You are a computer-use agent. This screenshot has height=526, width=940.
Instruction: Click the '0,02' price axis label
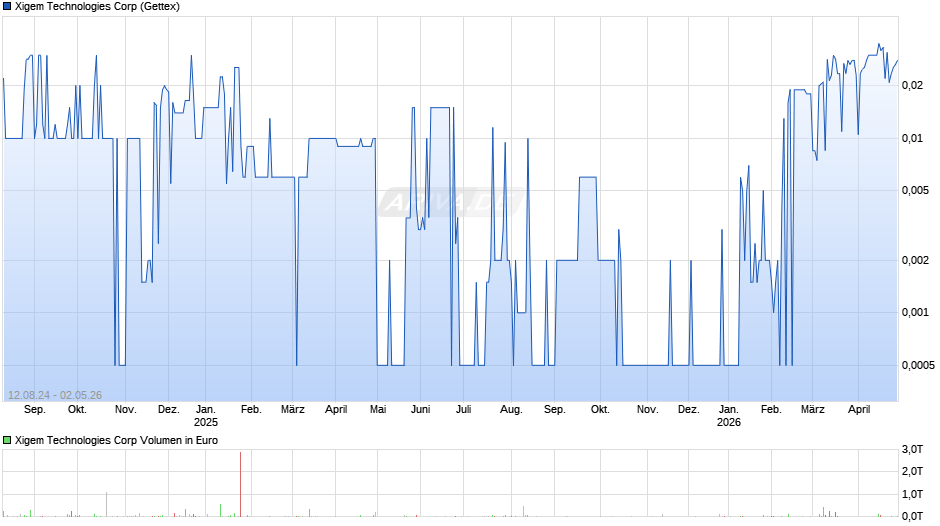pos(912,86)
